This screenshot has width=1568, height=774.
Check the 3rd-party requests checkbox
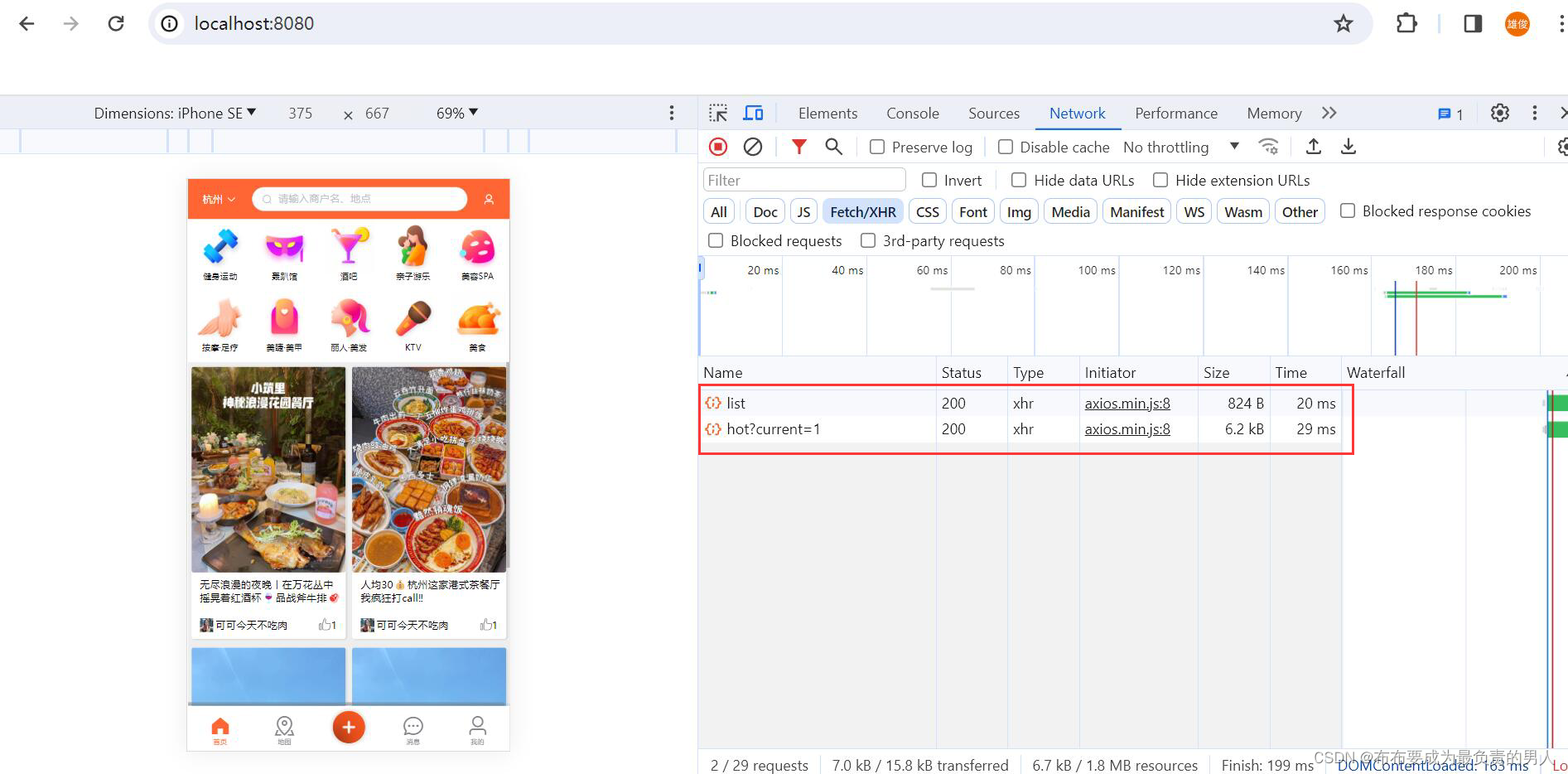tap(868, 240)
